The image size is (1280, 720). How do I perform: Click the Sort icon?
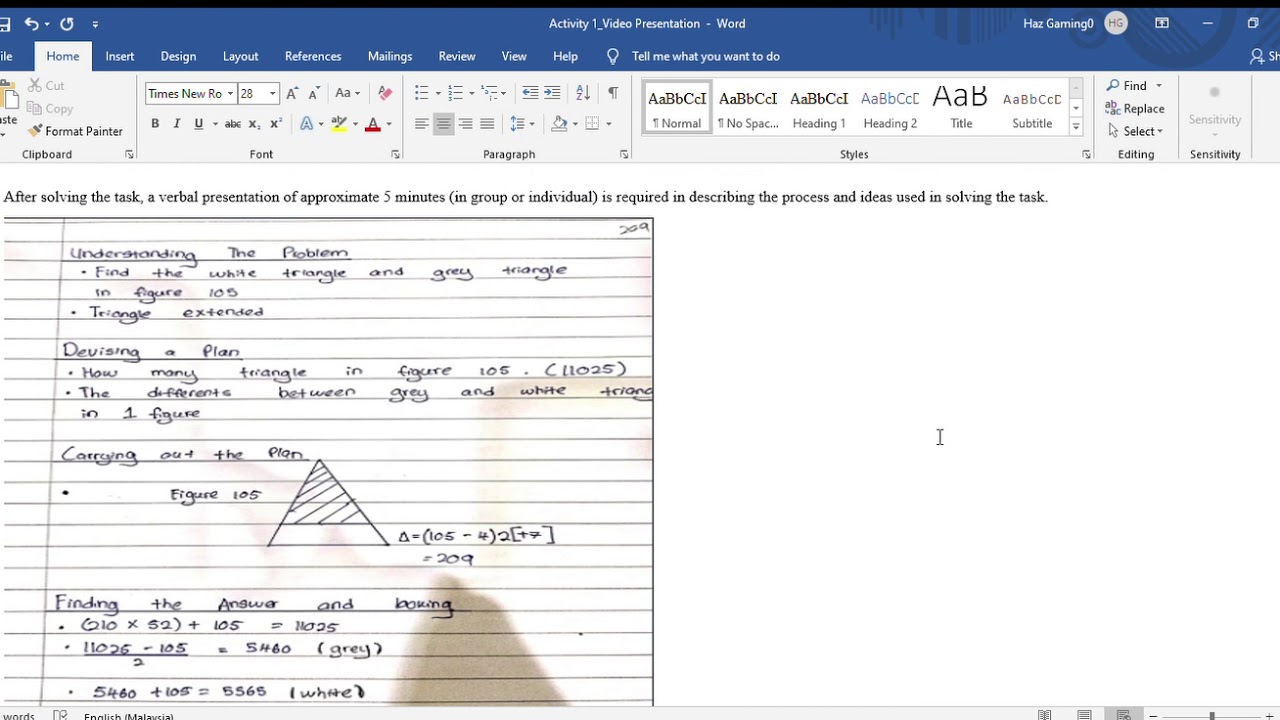(584, 93)
